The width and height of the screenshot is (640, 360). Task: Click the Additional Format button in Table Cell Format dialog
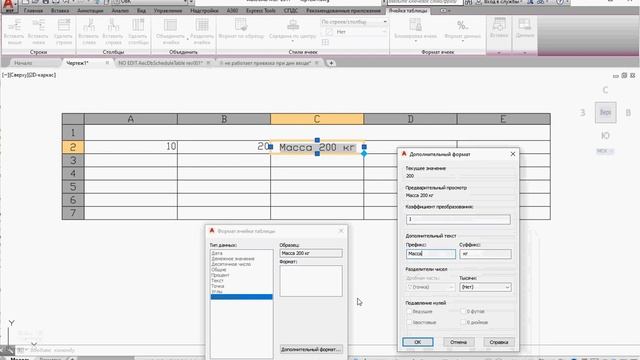click(311, 349)
